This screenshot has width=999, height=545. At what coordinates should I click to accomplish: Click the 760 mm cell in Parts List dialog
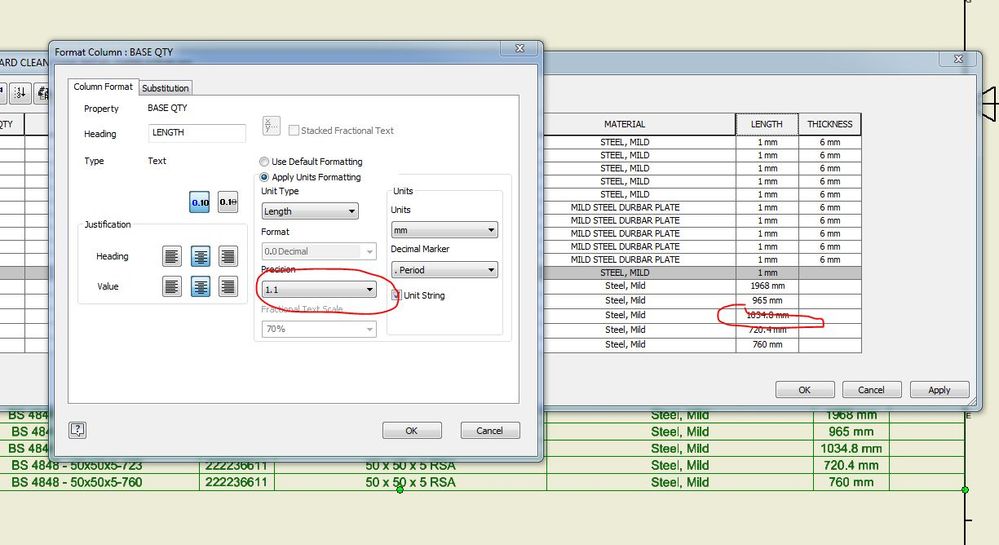point(767,344)
